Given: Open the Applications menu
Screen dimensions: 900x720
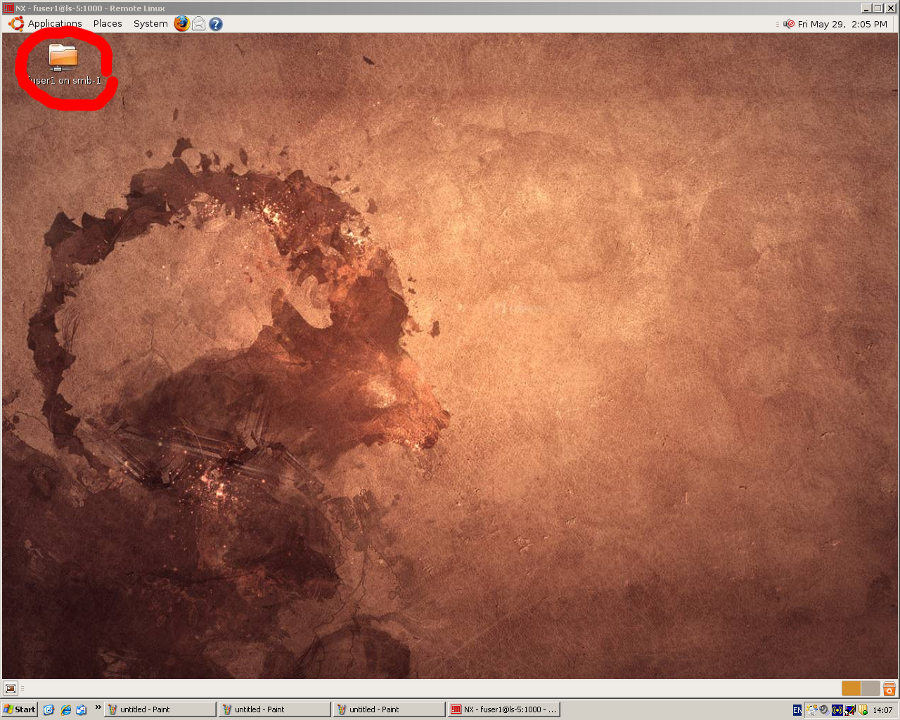Looking at the screenshot, I should point(54,23).
